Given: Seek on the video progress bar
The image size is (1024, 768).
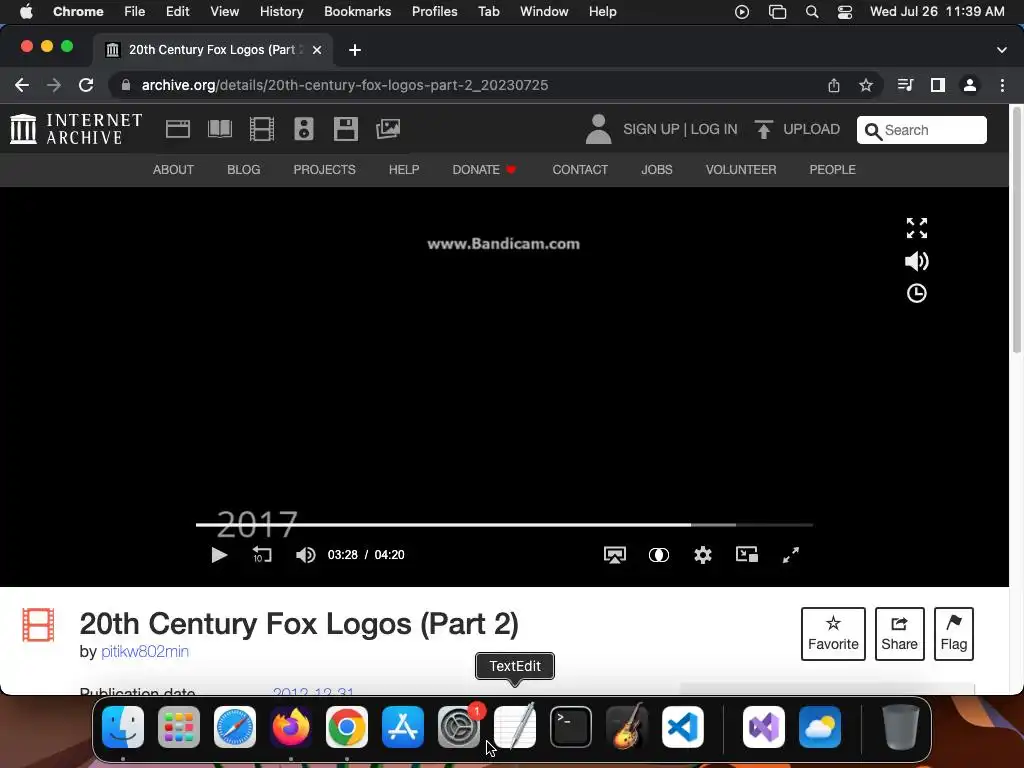Looking at the screenshot, I should [x=504, y=524].
